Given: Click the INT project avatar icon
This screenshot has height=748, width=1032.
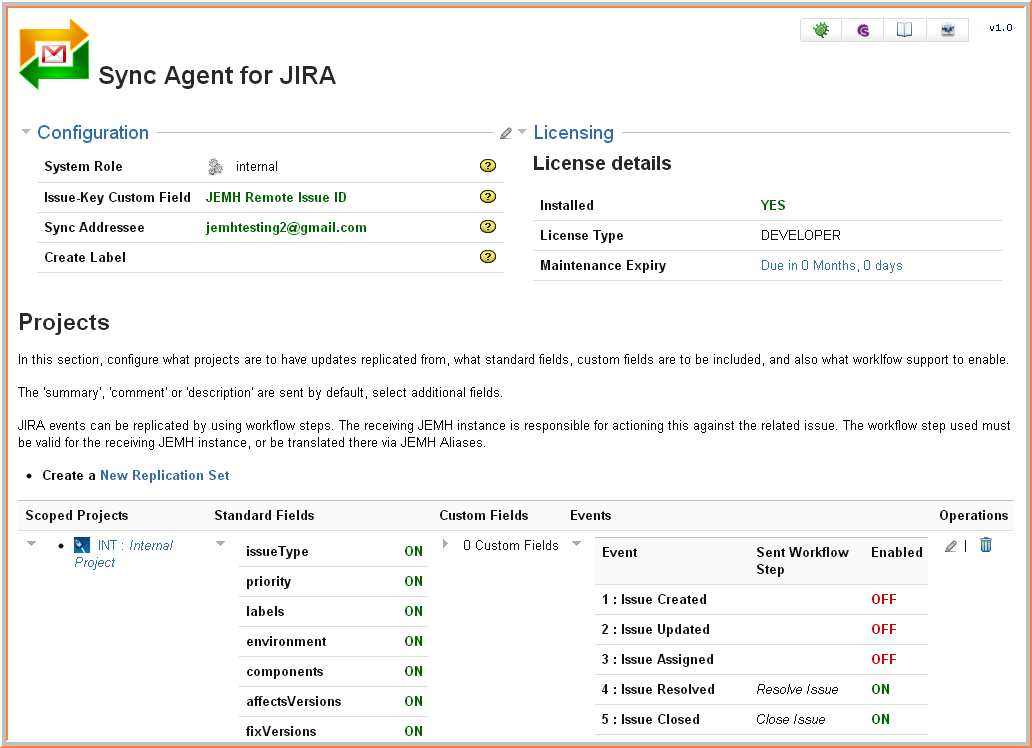Looking at the screenshot, I should [82, 545].
